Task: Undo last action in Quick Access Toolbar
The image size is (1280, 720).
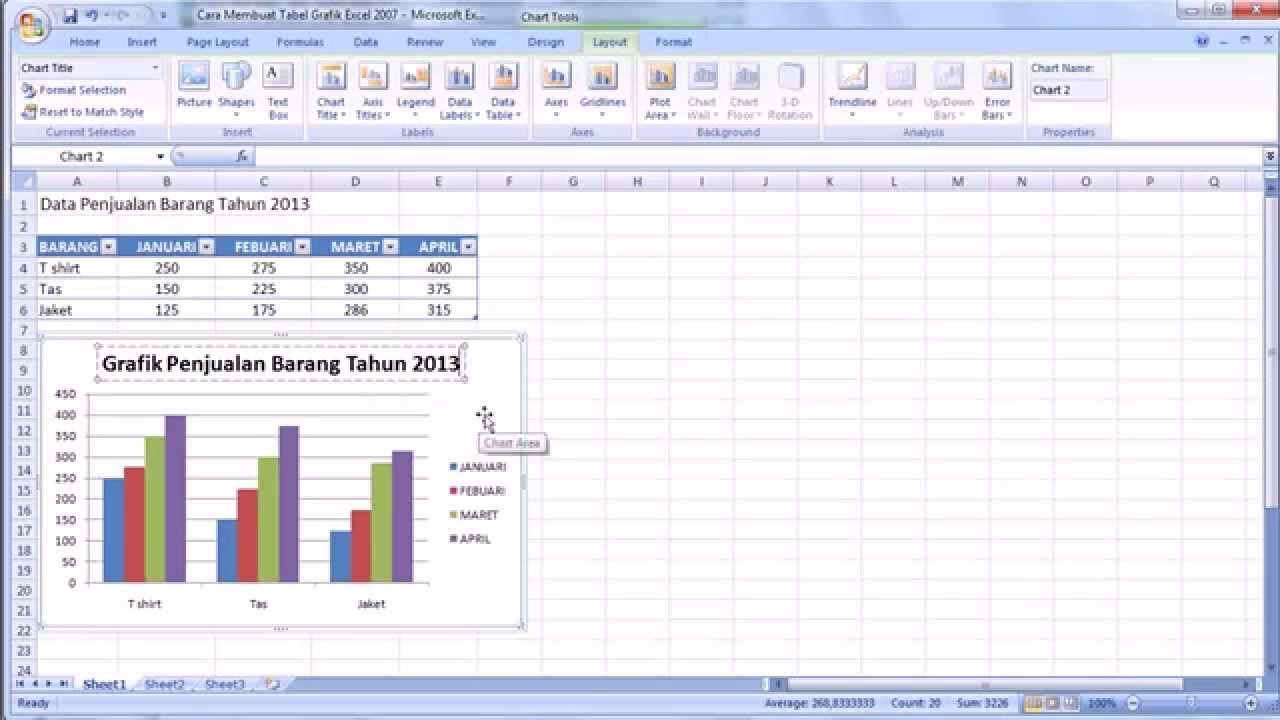Action: click(92, 16)
